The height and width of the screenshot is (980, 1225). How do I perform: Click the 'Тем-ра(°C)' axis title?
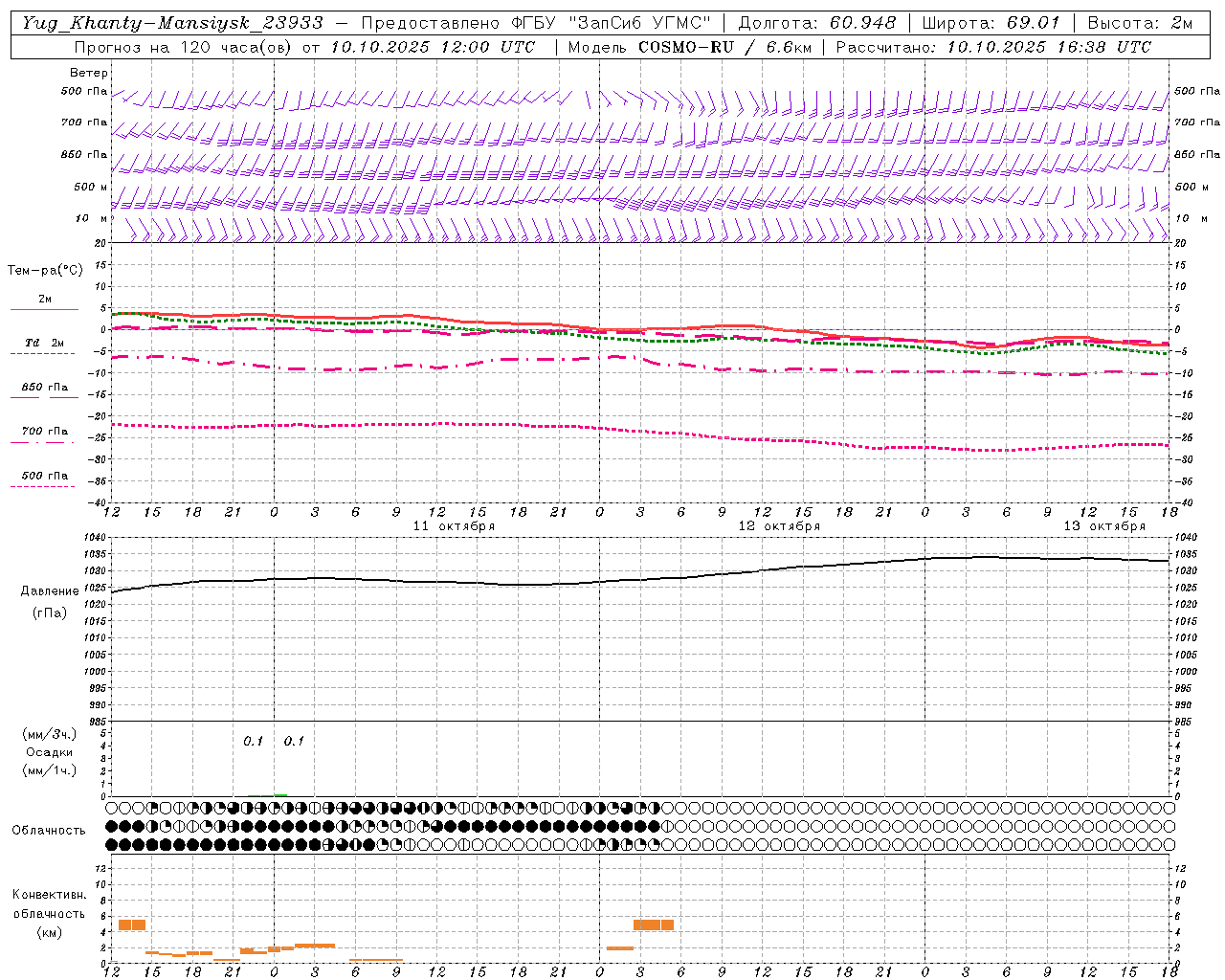coord(45,271)
